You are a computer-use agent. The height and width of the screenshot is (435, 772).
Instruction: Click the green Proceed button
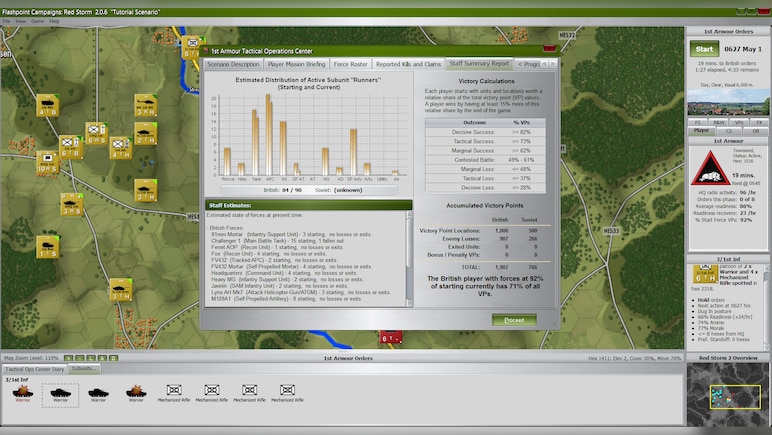514,320
